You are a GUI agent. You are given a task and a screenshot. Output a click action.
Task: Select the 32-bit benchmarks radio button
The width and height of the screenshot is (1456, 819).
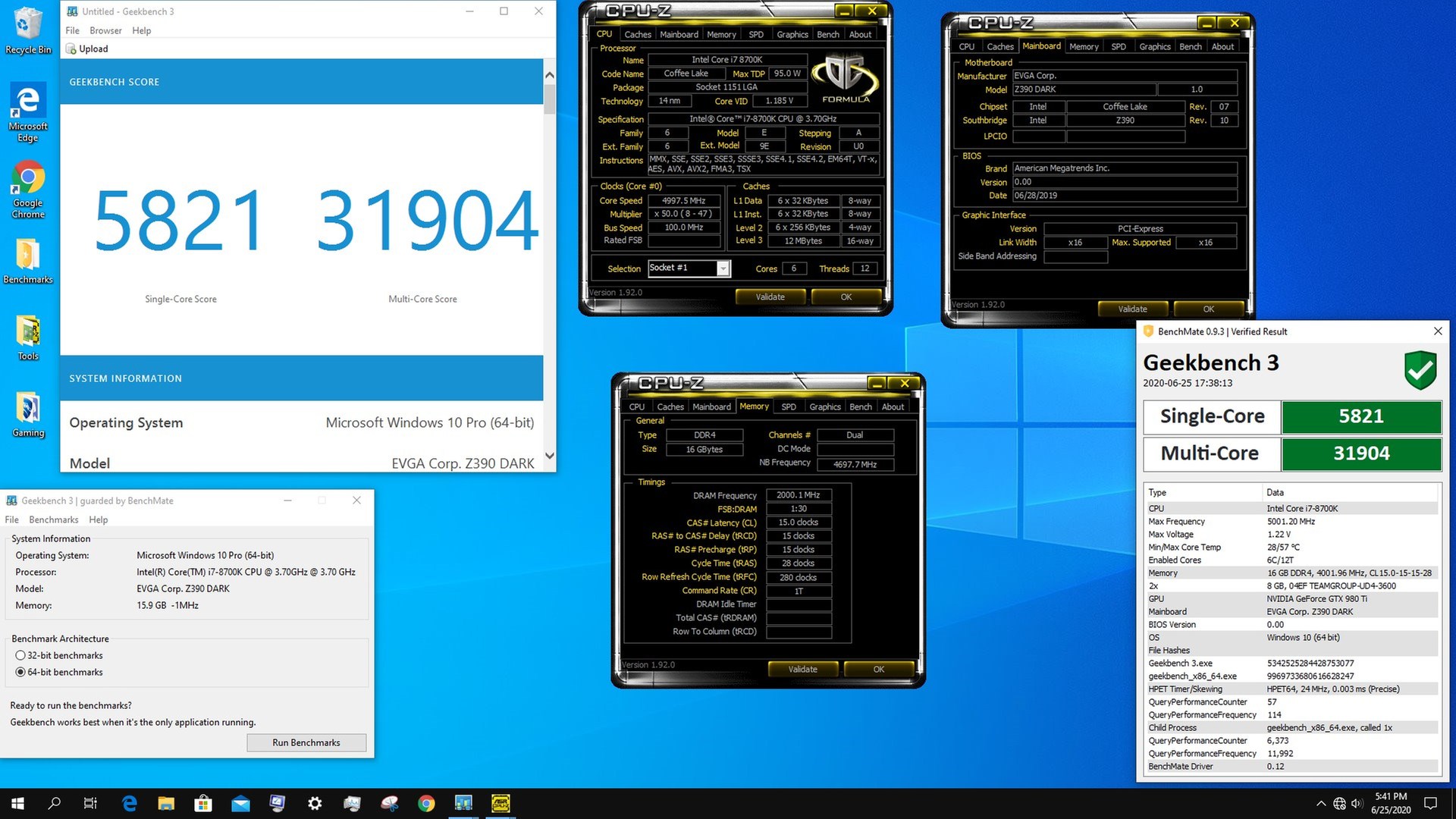click(x=20, y=655)
